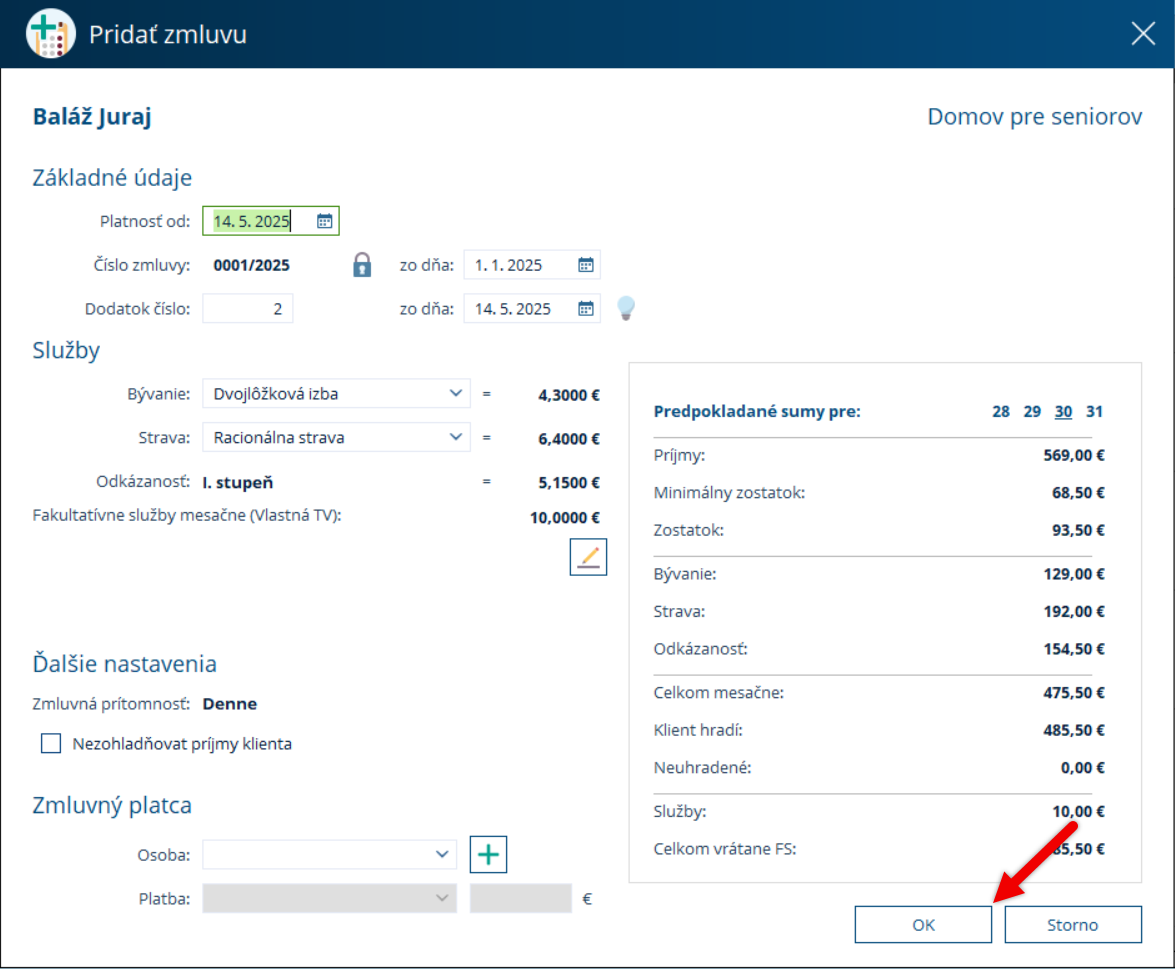This screenshot has height=969, width=1175.
Task: Click the optional services amount 10,0000 €
Action: 565,518
